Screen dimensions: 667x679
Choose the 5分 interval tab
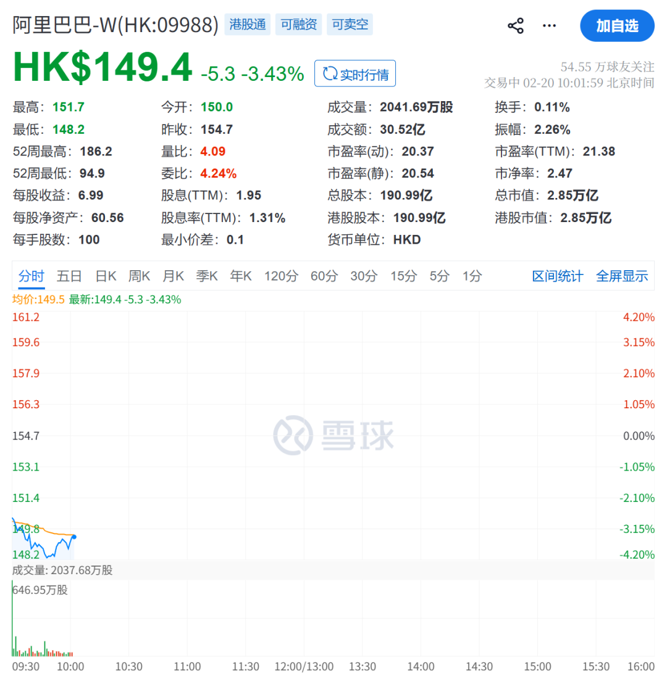[439, 276]
